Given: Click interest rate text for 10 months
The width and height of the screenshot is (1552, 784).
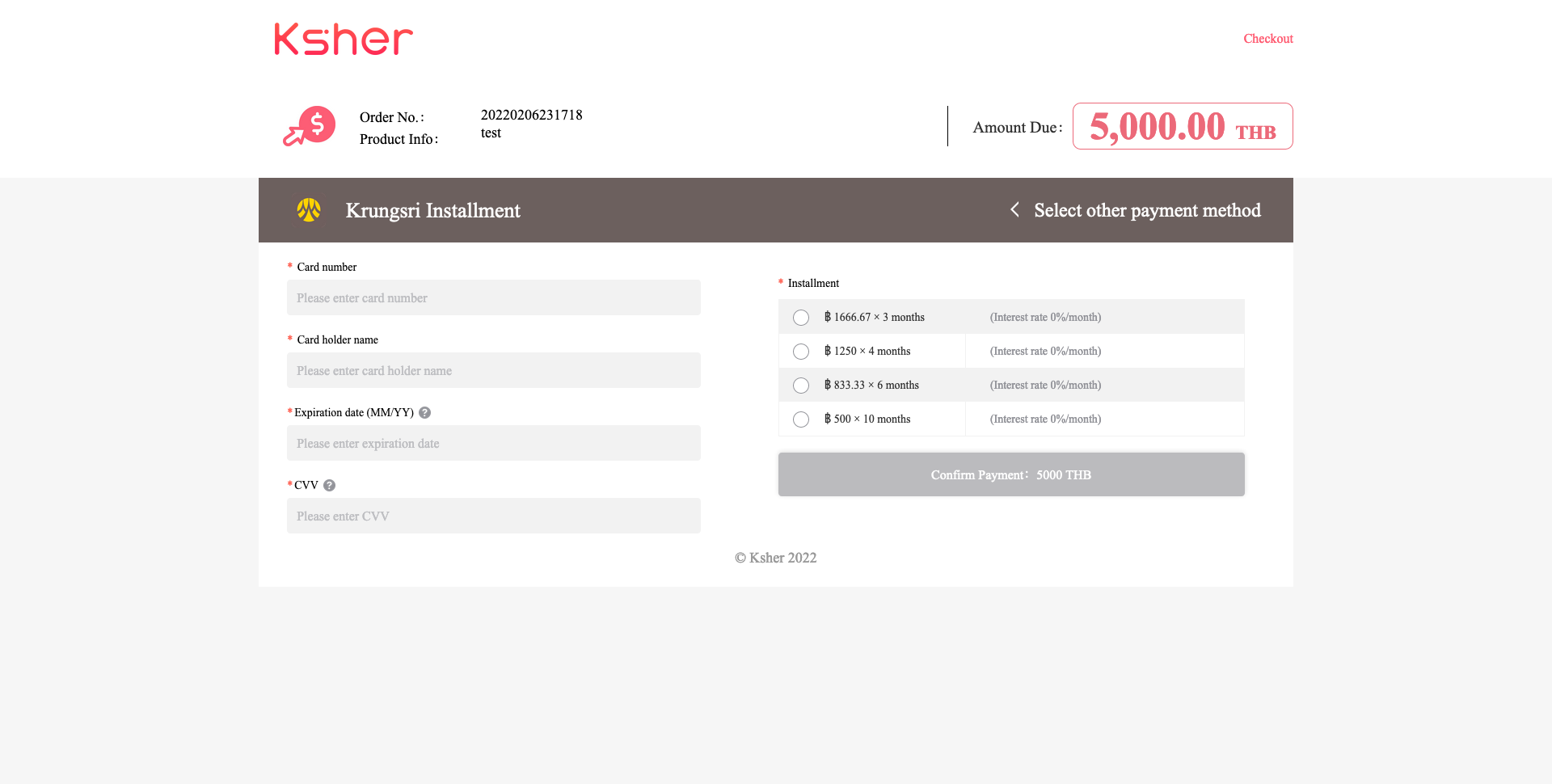Looking at the screenshot, I should pos(1045,419).
